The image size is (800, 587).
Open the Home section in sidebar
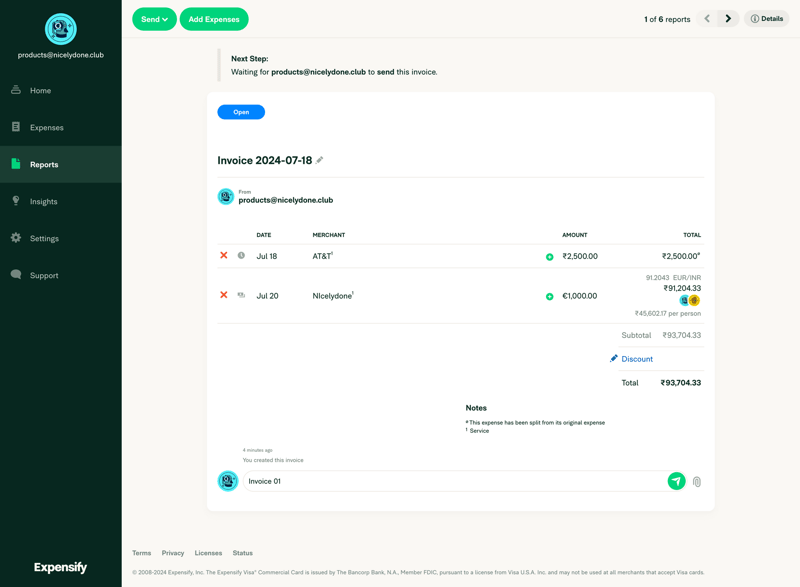(44, 90)
